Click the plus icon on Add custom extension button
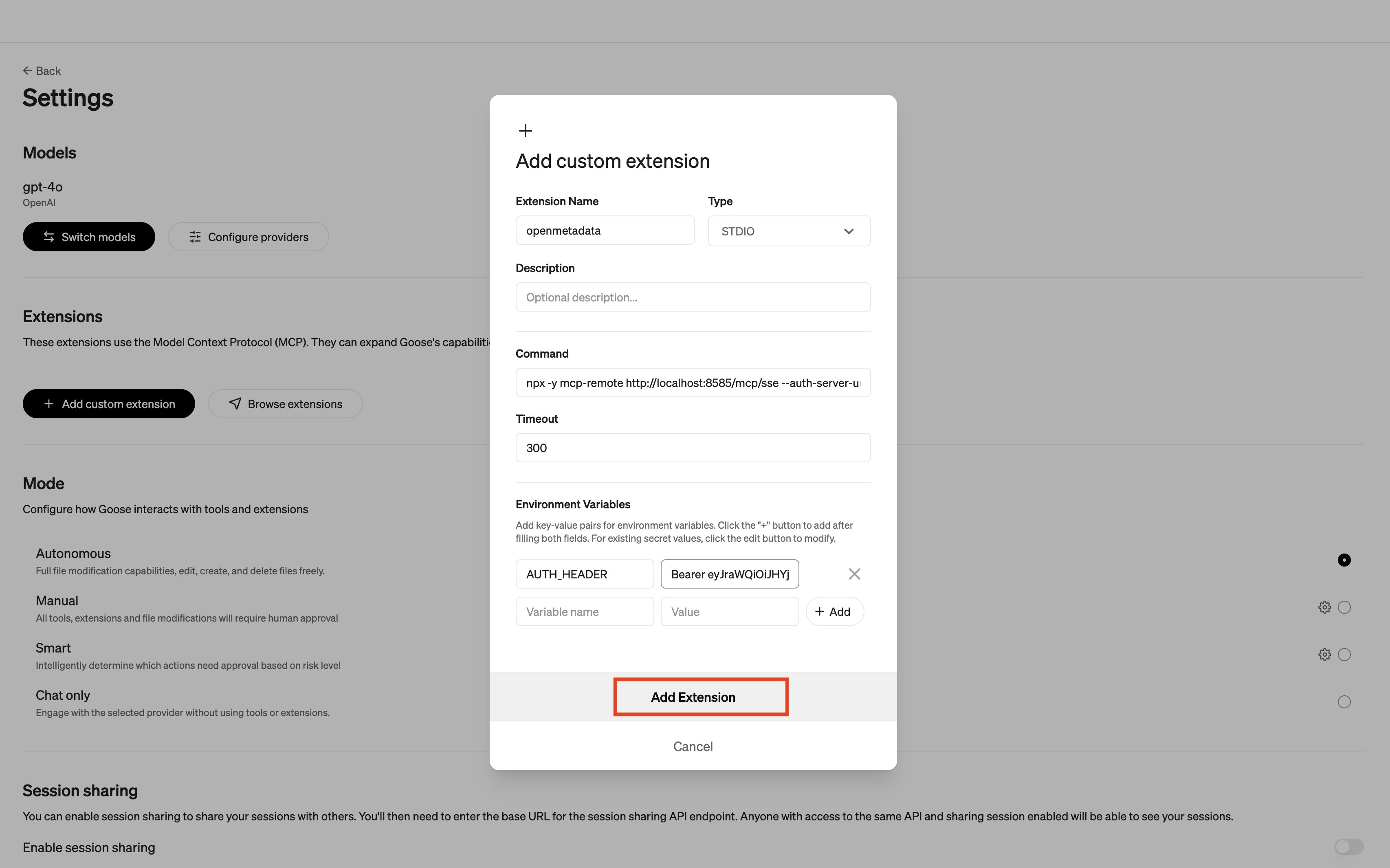Screen dimensions: 1390x868 (x=48, y=404)
